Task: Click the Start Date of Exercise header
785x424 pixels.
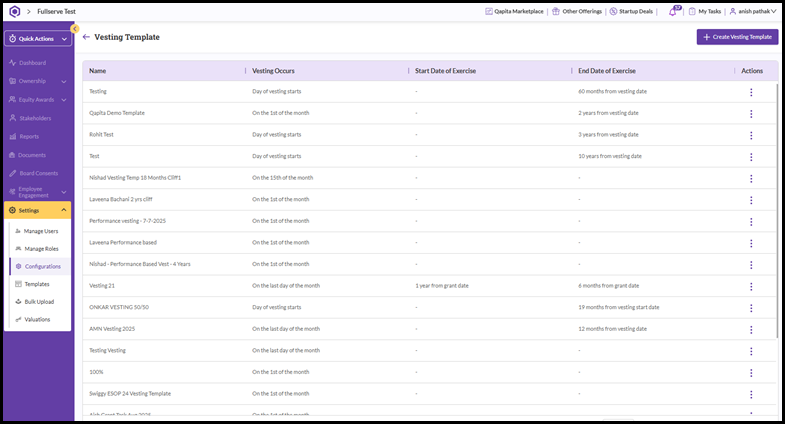Action: coord(446,71)
